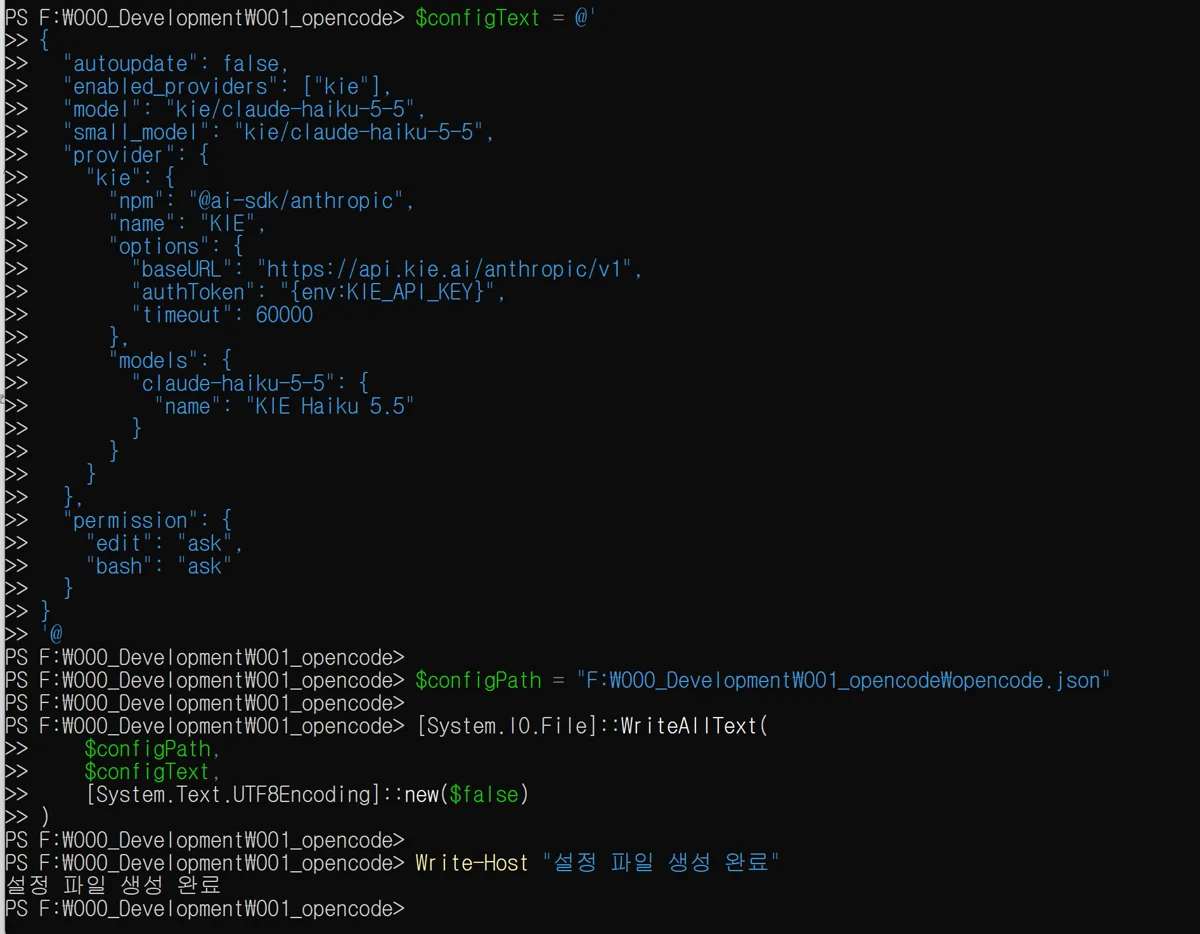The image size is (1200, 934).
Task: Click the "name": "KIE Haiku 5.5" line
Action: pyautogui.click(x=284, y=406)
